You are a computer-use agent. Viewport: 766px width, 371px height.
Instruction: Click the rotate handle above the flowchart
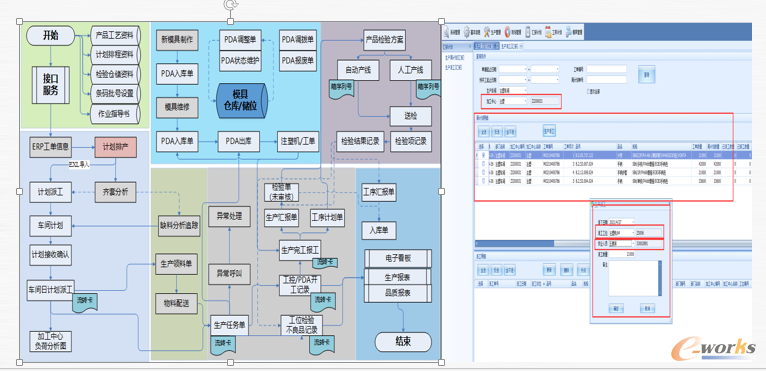point(230,5)
